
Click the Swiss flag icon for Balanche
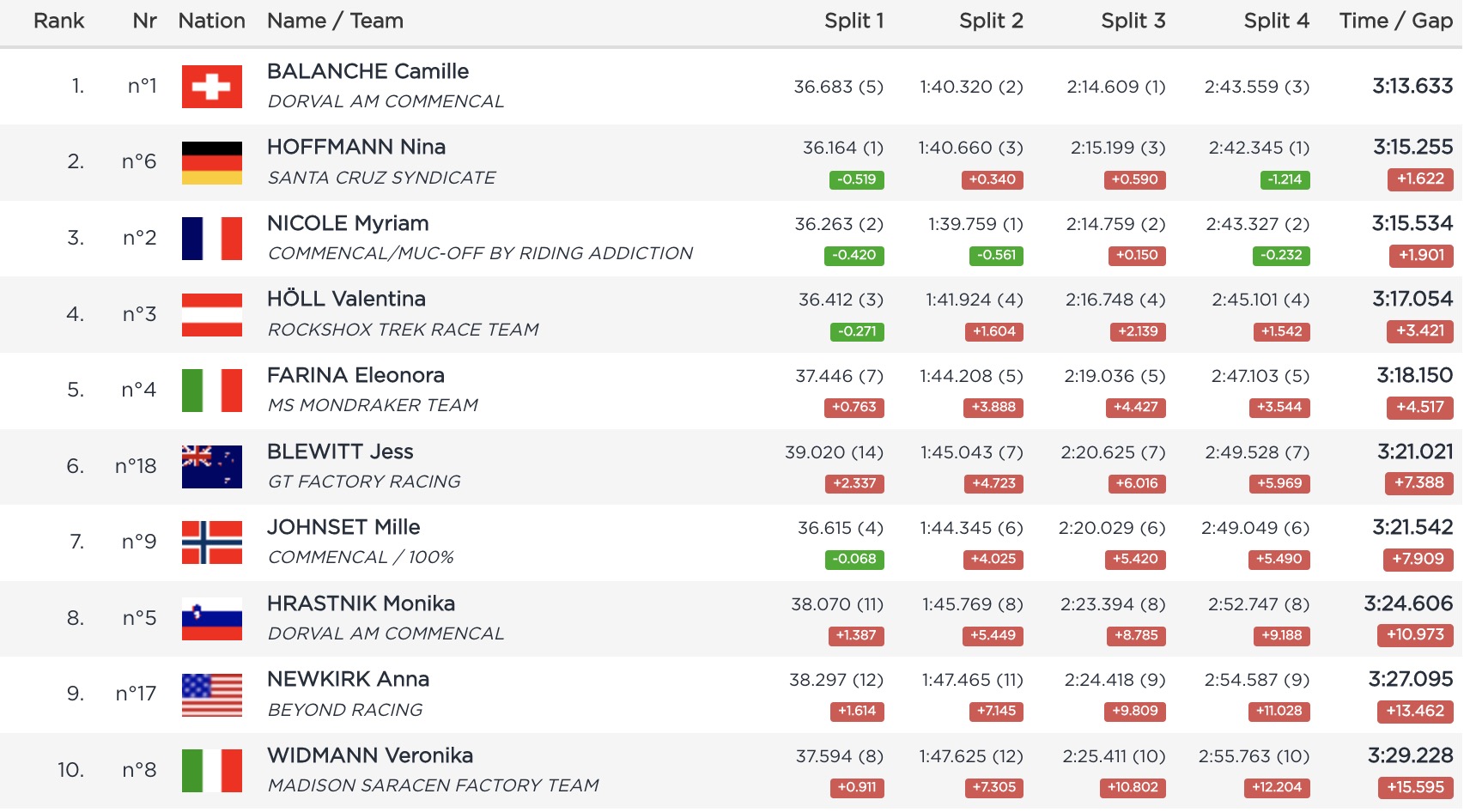tap(211, 87)
